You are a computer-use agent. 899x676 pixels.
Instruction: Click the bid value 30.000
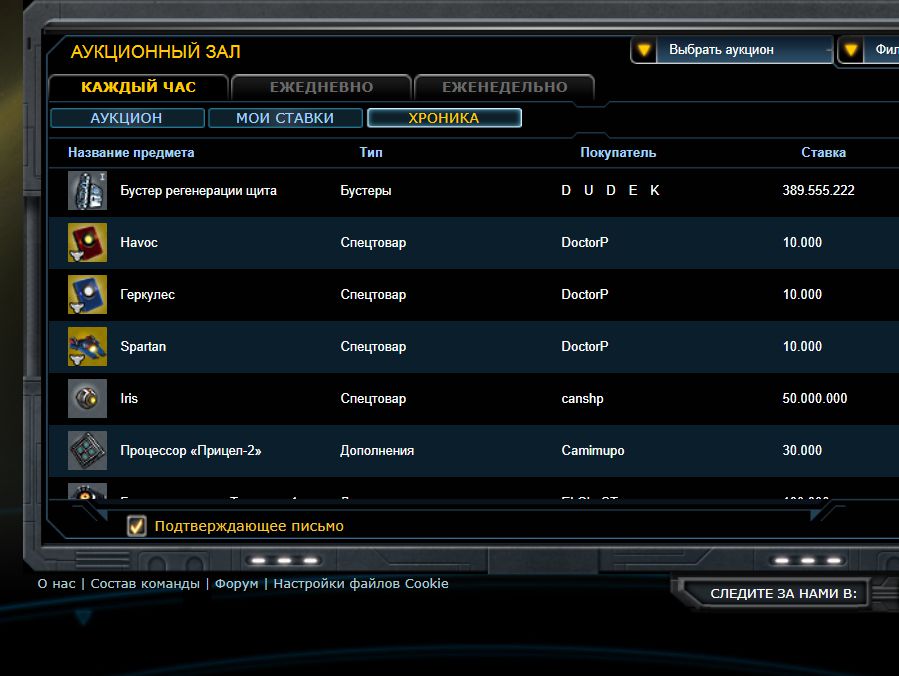[x=802, y=451]
